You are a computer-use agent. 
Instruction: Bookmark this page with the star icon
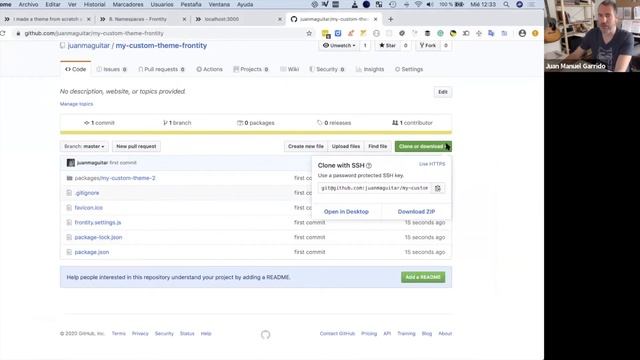pyautogui.click(x=309, y=33)
